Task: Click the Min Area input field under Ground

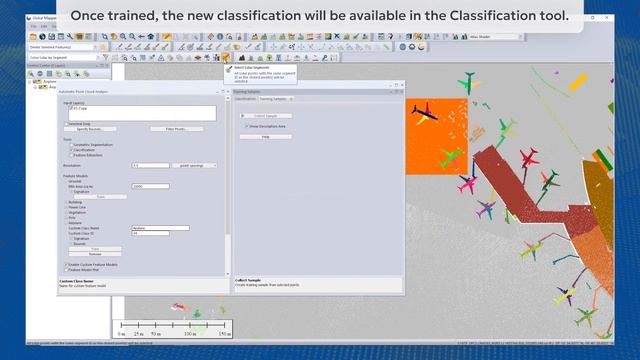Action: click(x=151, y=186)
